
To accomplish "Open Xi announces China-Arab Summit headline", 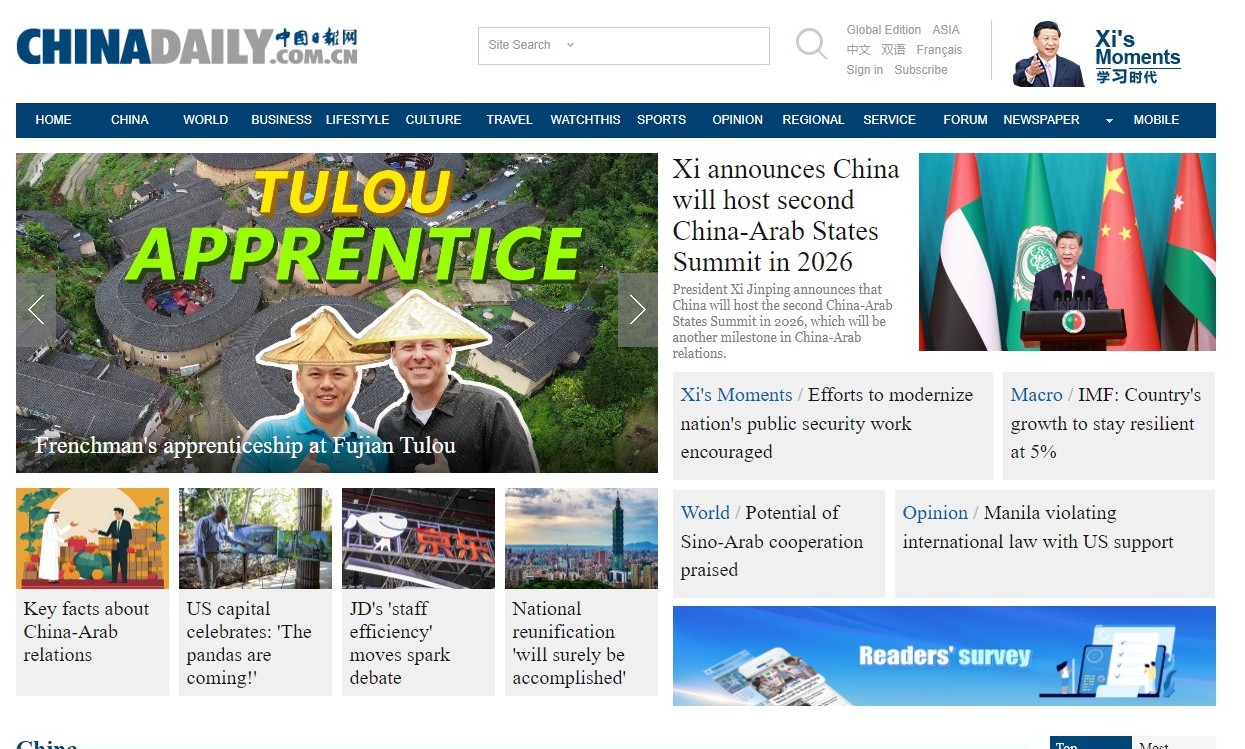I will pyautogui.click(x=786, y=215).
